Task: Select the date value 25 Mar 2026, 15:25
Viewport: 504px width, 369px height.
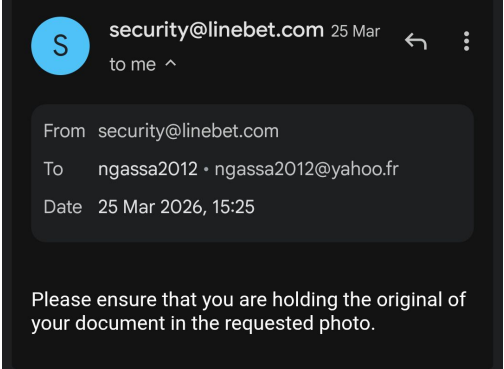Action: coord(176,207)
